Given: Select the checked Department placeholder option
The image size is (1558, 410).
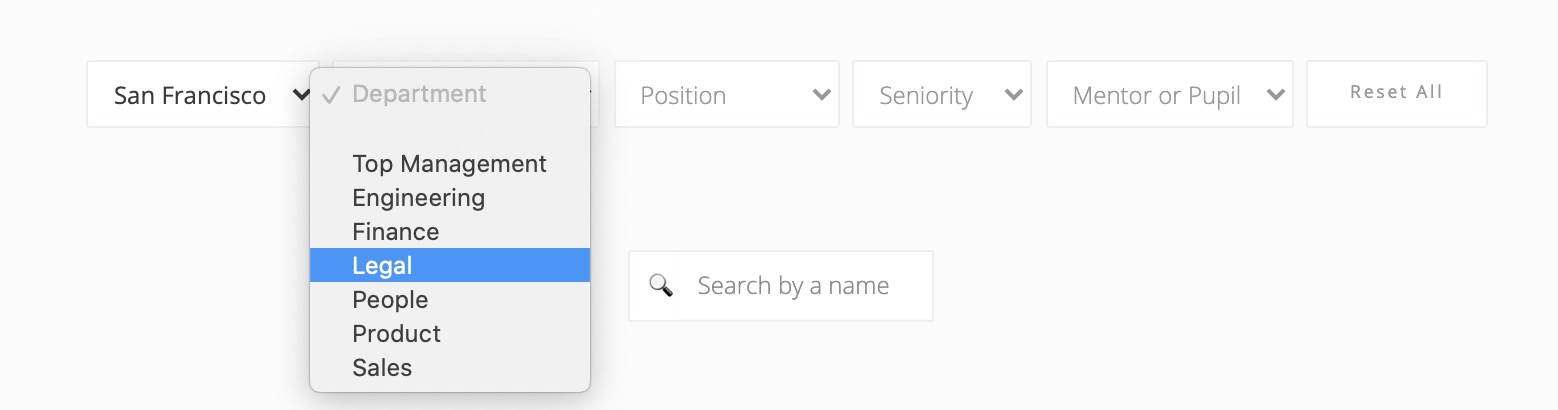Looking at the screenshot, I should pyautogui.click(x=450, y=94).
